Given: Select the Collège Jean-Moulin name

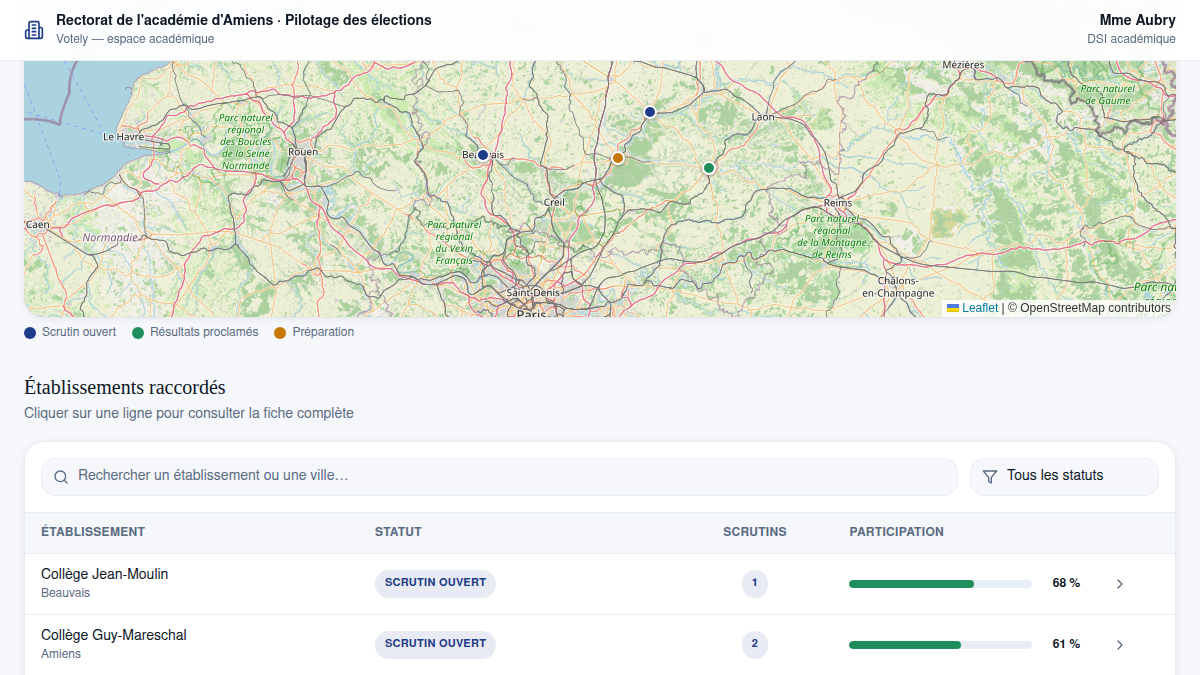Looking at the screenshot, I should (105, 574).
